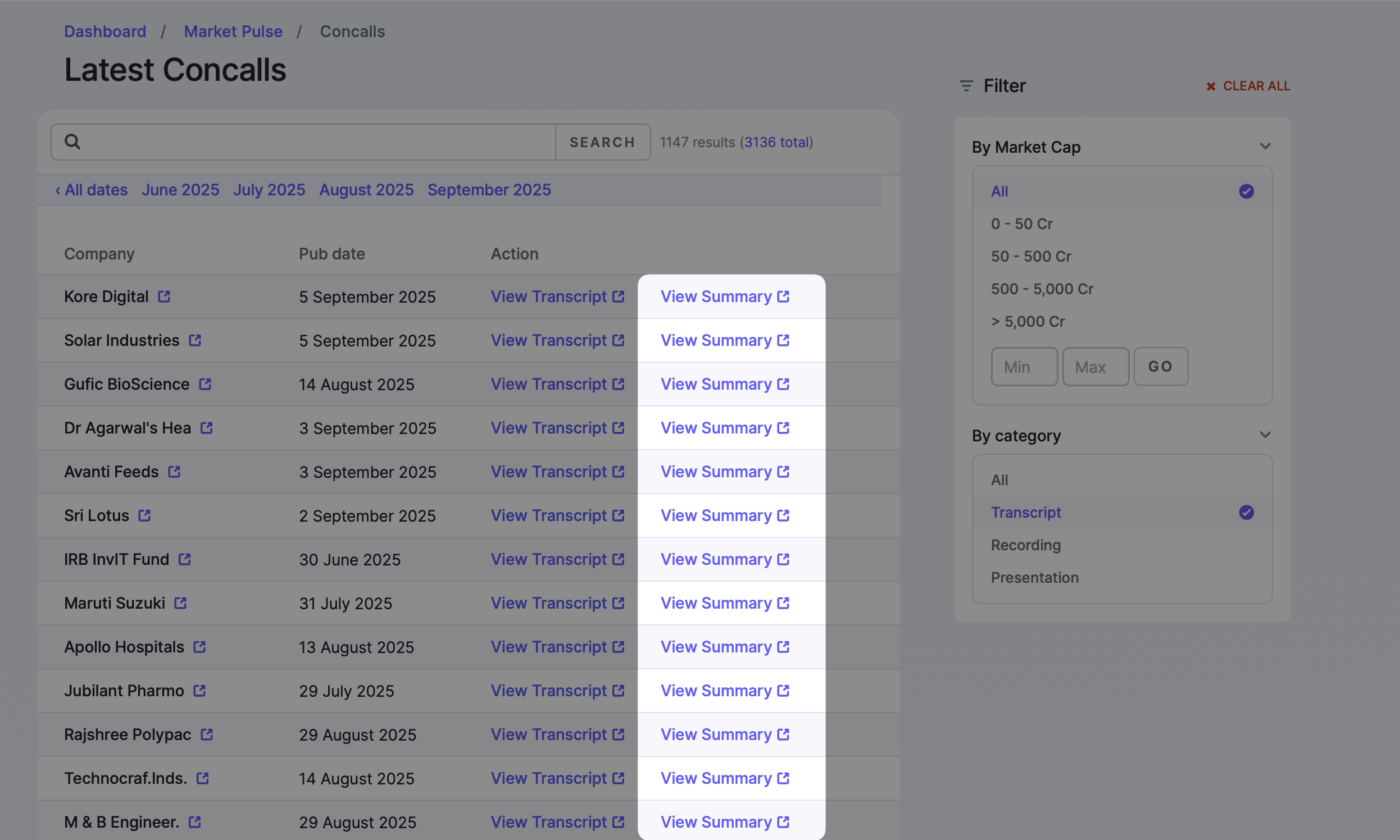Image resolution: width=1400 pixels, height=840 pixels.
Task: View Summary for Rajshree Polypac
Action: (725, 734)
